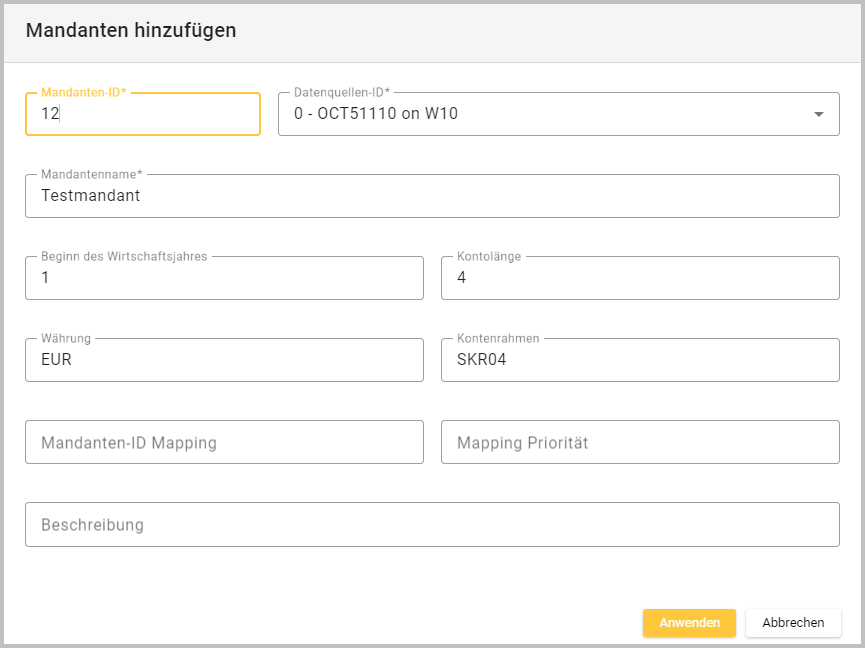Viewport: 865px width, 648px height.
Task: Click the 'Mandanten hinzufügen' dialog title
Action: [131, 30]
